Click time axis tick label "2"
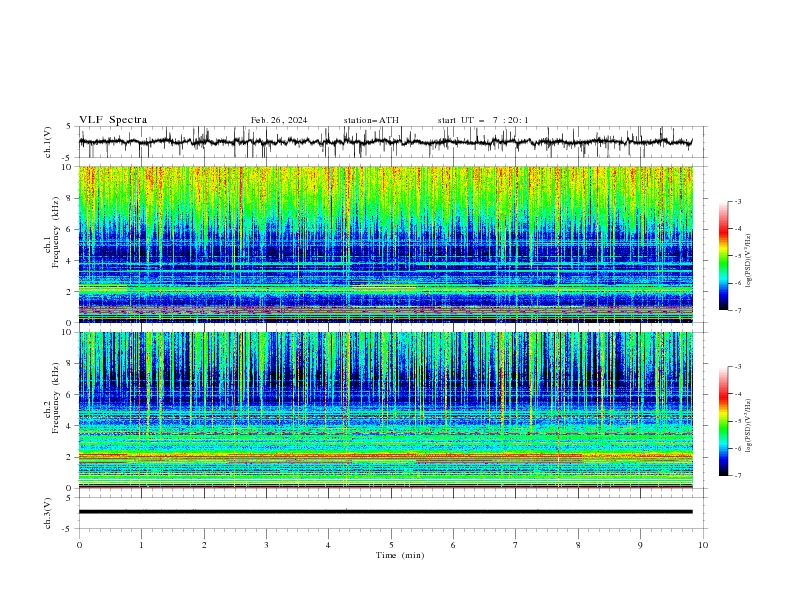Image resolution: width=792 pixels, height=612 pixels. pos(204,545)
